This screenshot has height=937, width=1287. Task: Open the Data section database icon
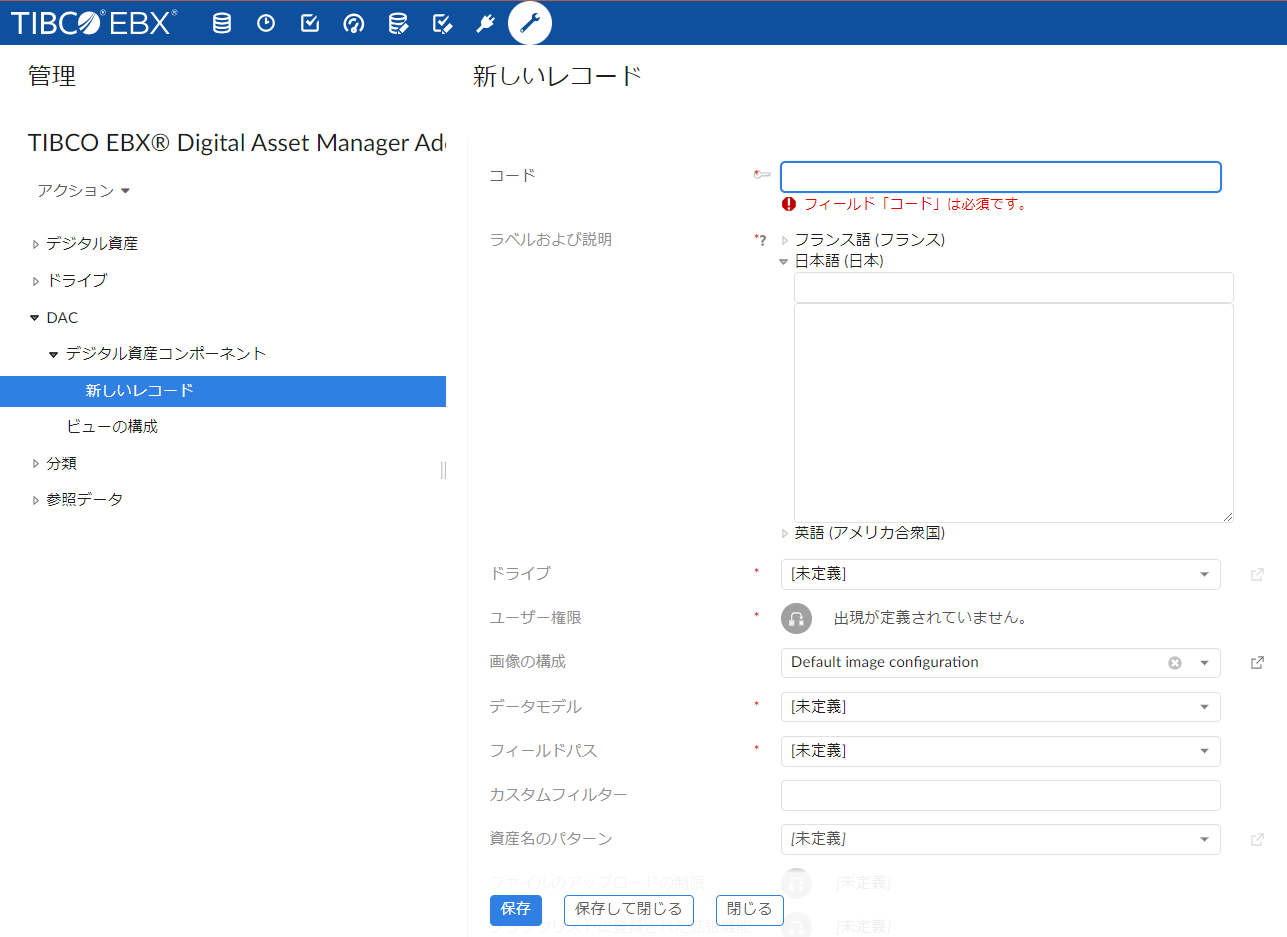222,23
